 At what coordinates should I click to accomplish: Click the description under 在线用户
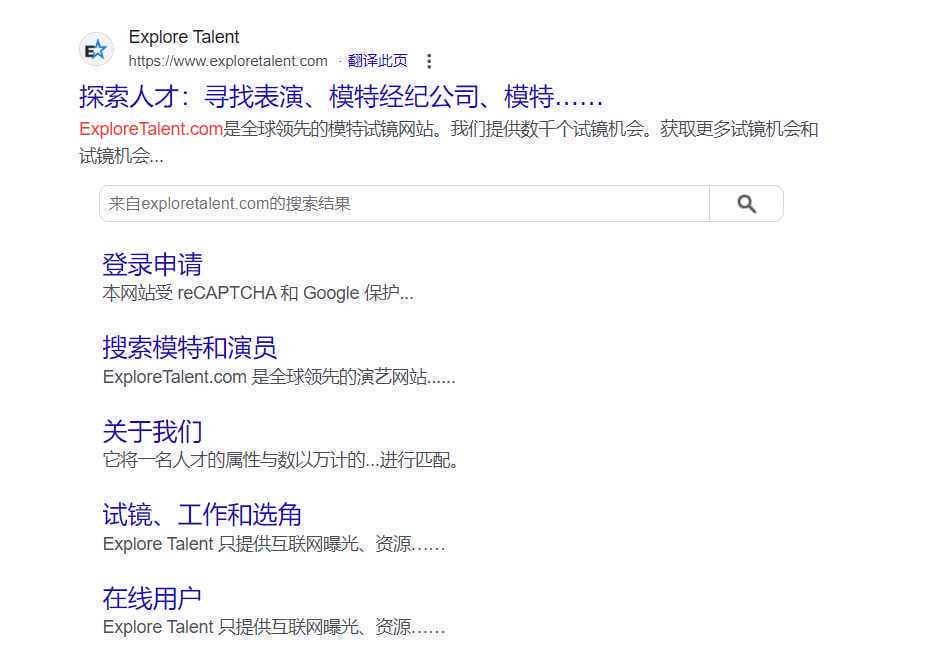point(274,627)
